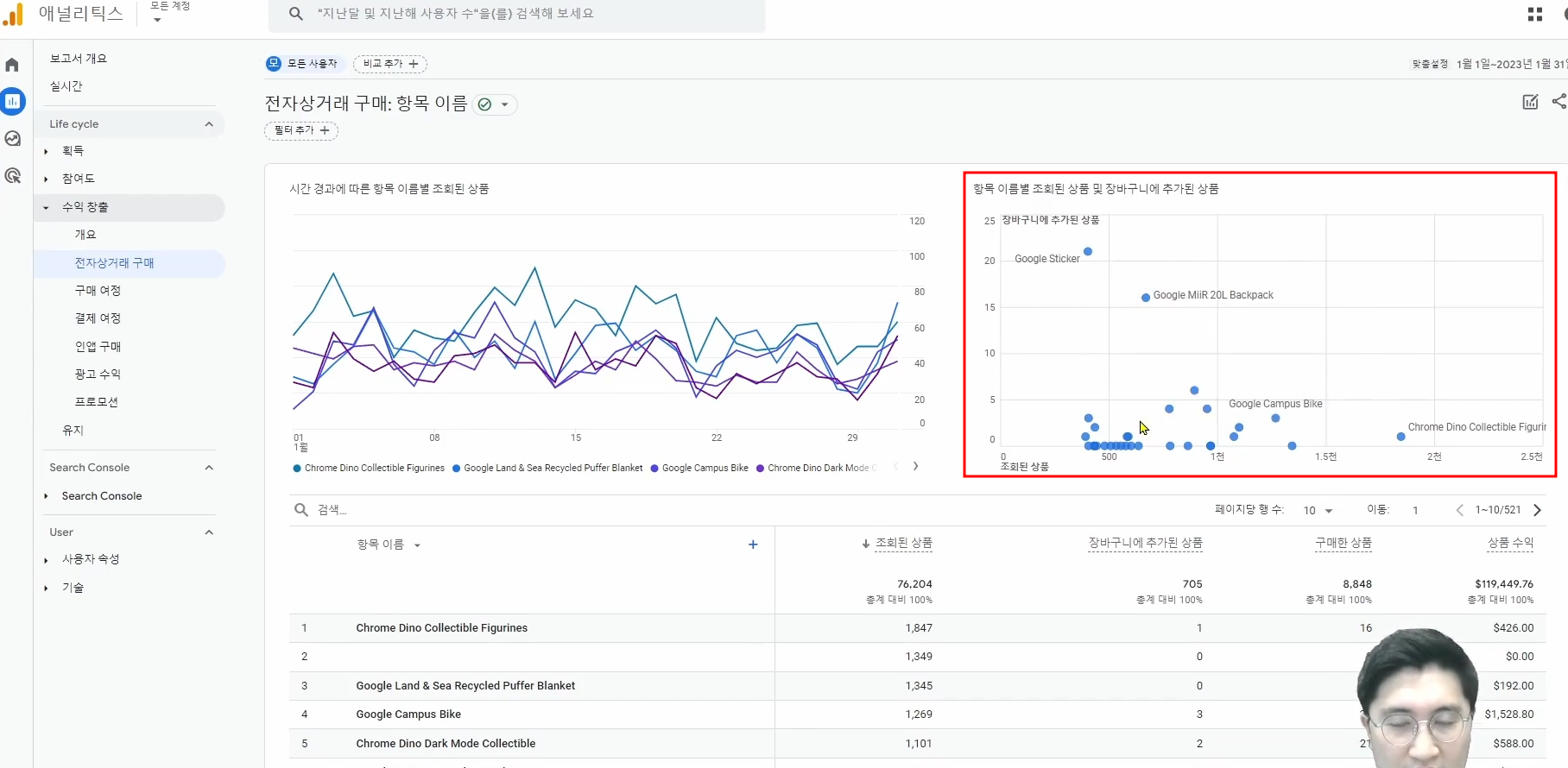Open Publisher ads menu item

coord(98,374)
